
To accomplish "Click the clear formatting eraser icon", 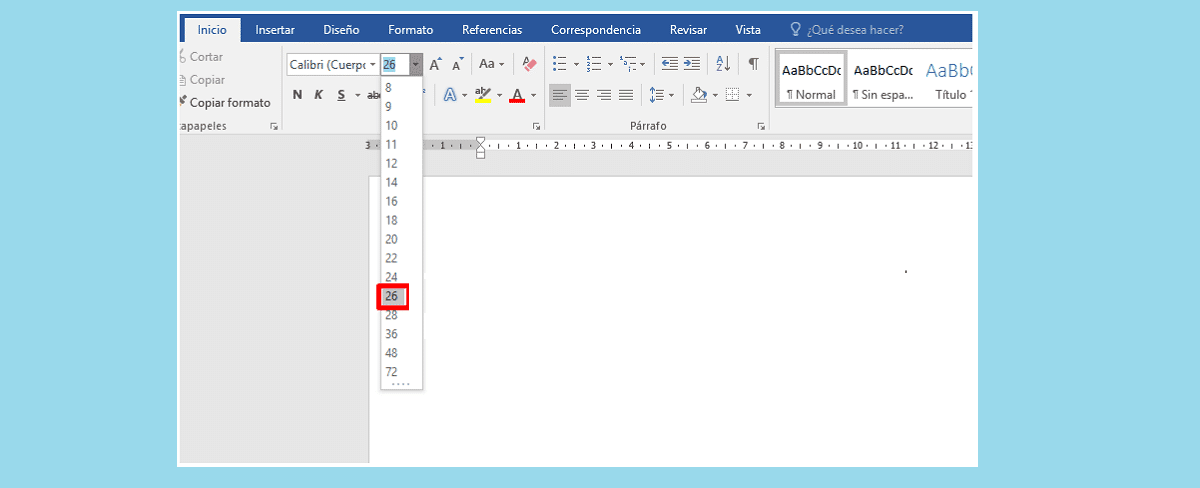I will [530, 64].
